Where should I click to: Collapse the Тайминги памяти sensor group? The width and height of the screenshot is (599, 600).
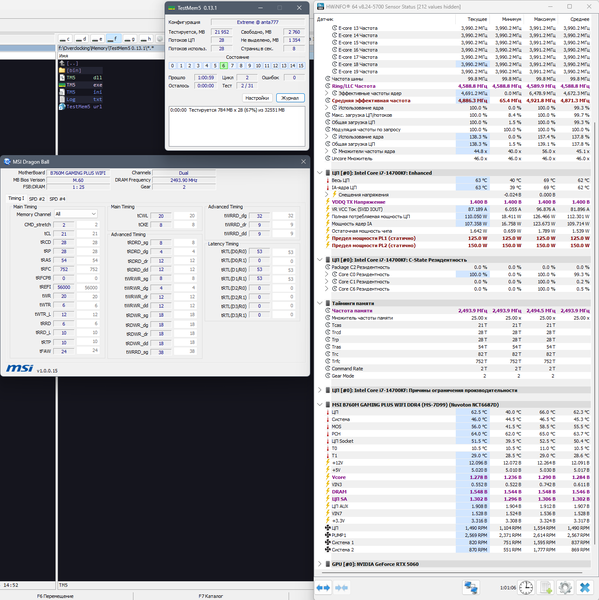tap(320, 303)
